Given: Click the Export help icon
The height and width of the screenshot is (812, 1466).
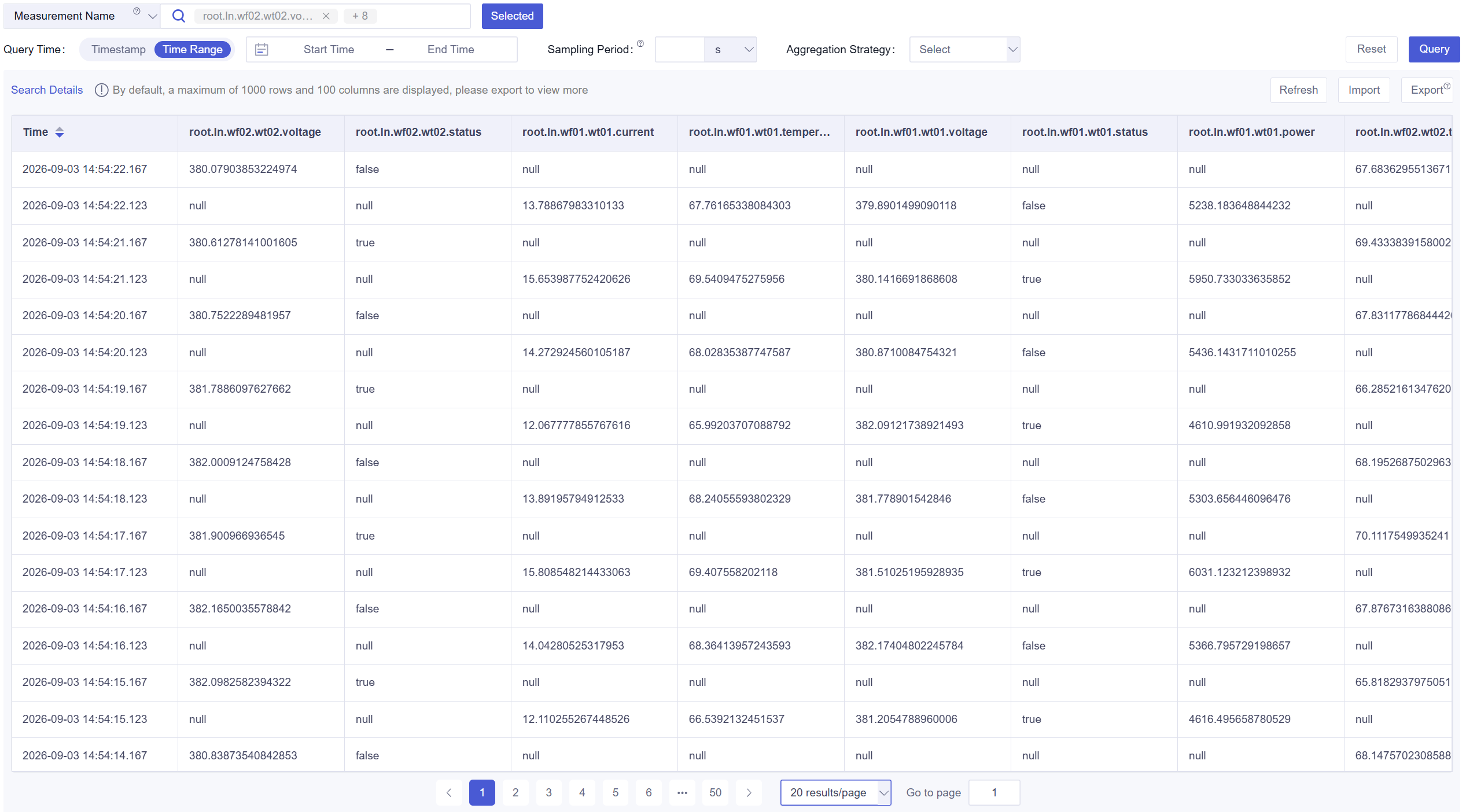Looking at the screenshot, I should tap(1446, 86).
